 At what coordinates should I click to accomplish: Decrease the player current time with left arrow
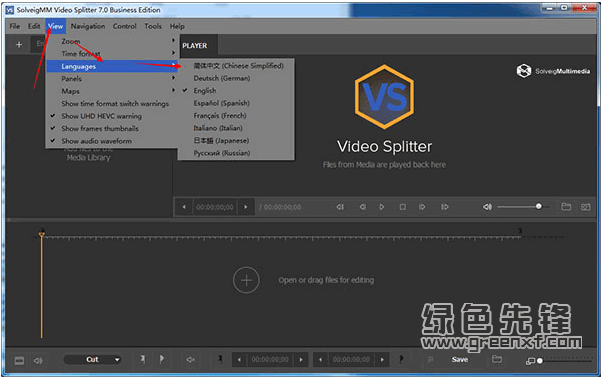184,207
